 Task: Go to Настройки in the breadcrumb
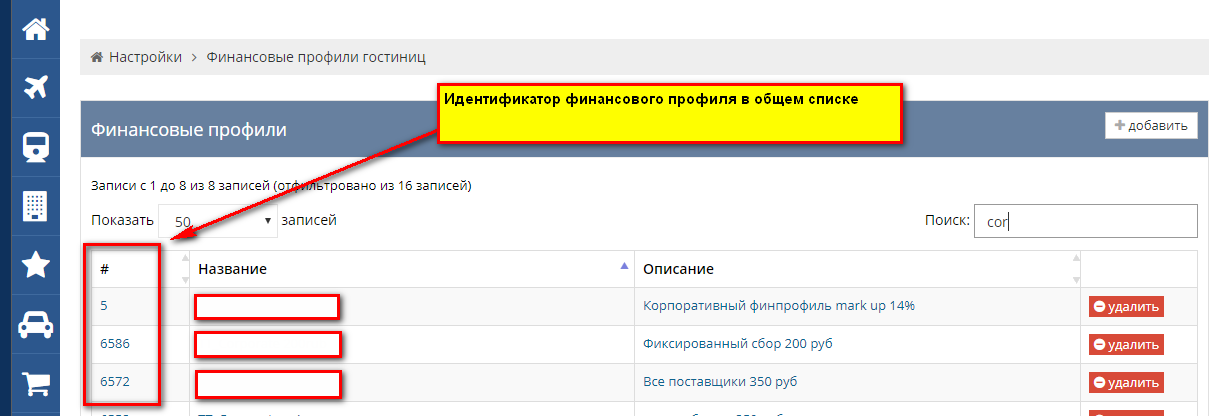click(x=145, y=58)
